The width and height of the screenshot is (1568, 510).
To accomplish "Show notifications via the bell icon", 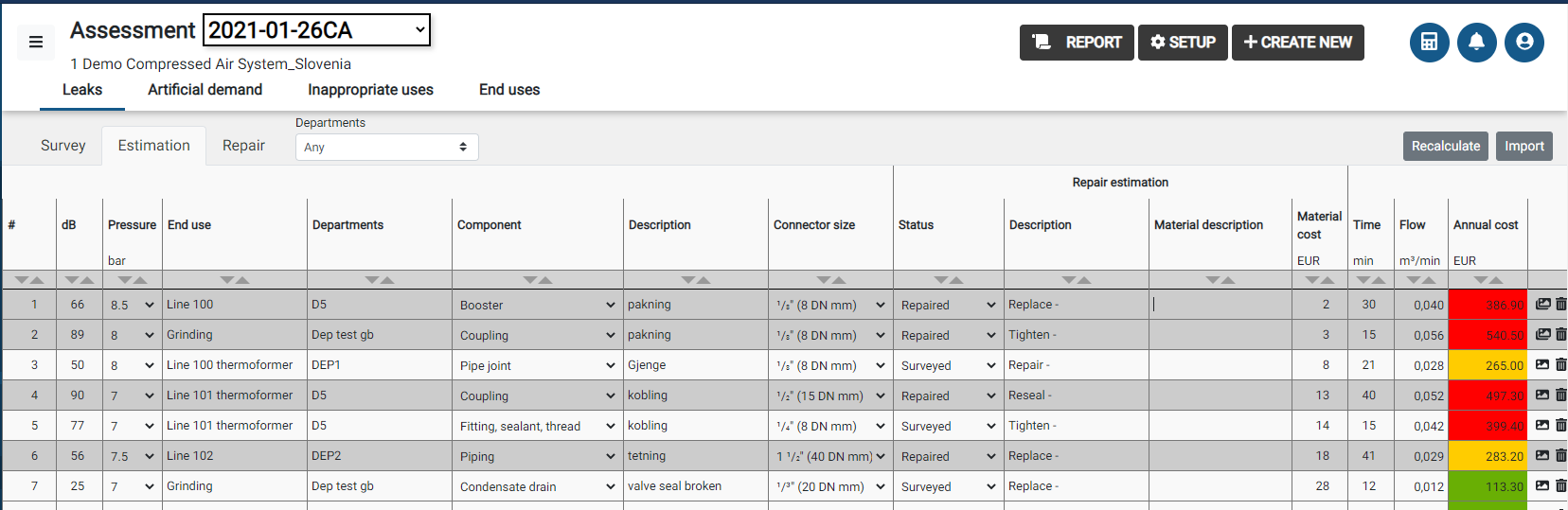I will [1476, 43].
